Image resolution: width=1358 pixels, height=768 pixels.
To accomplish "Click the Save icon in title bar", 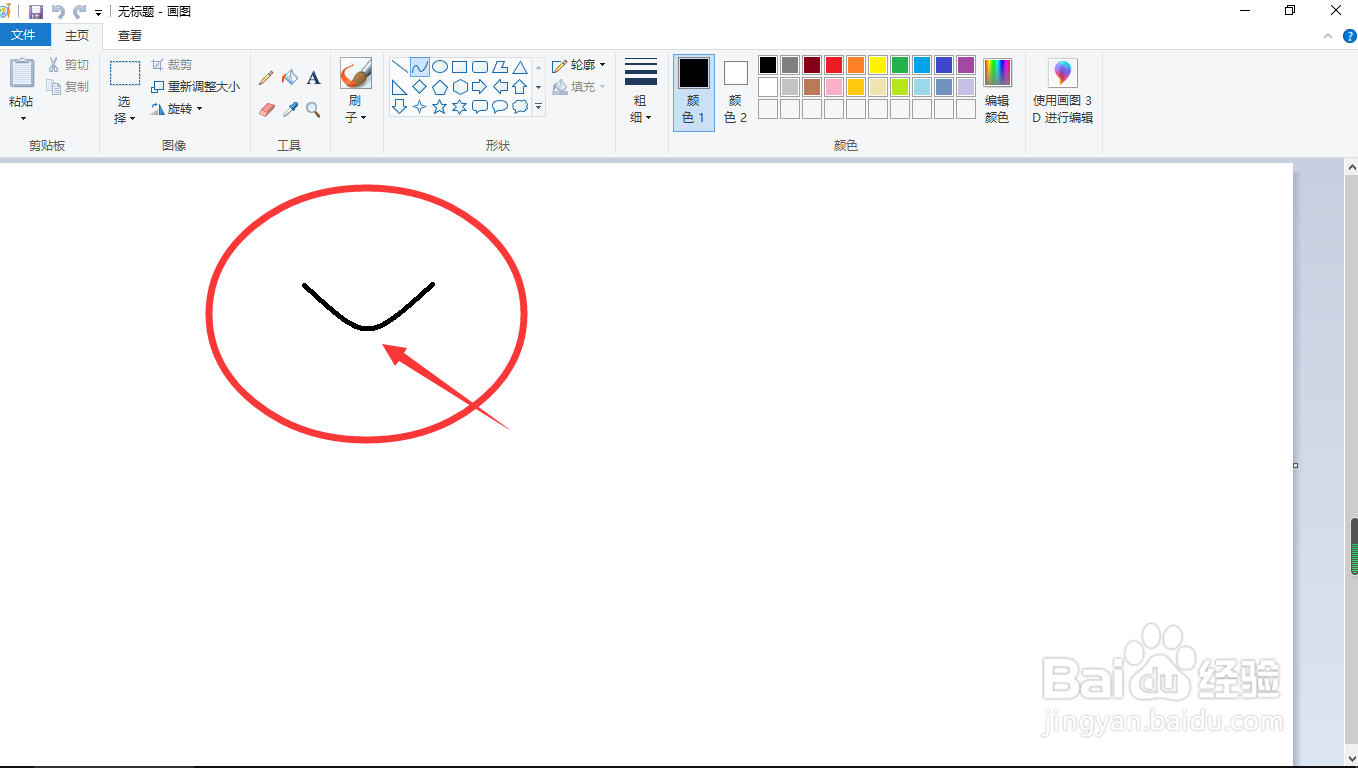I will (36, 11).
